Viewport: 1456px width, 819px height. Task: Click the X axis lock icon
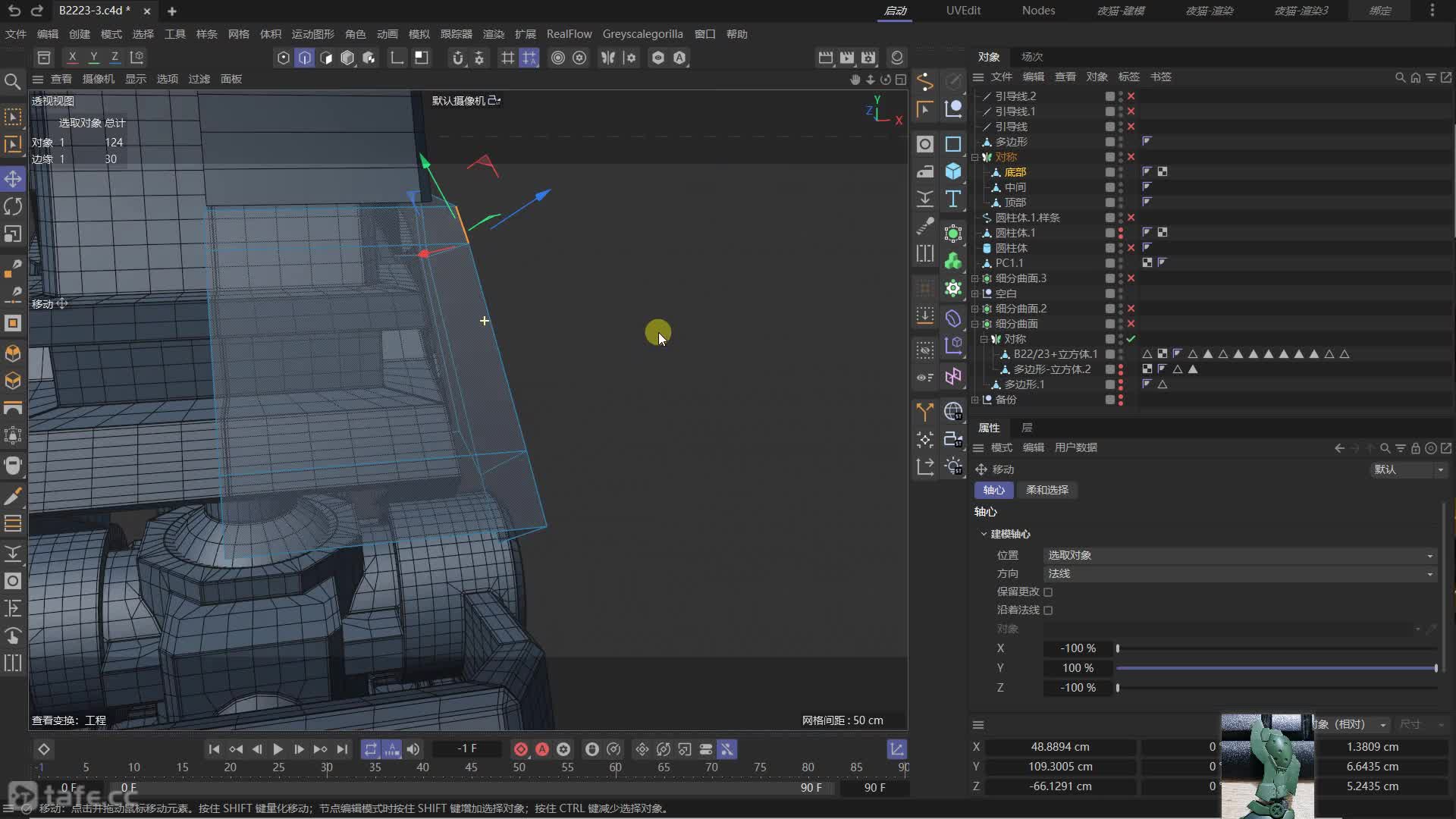tap(72, 57)
